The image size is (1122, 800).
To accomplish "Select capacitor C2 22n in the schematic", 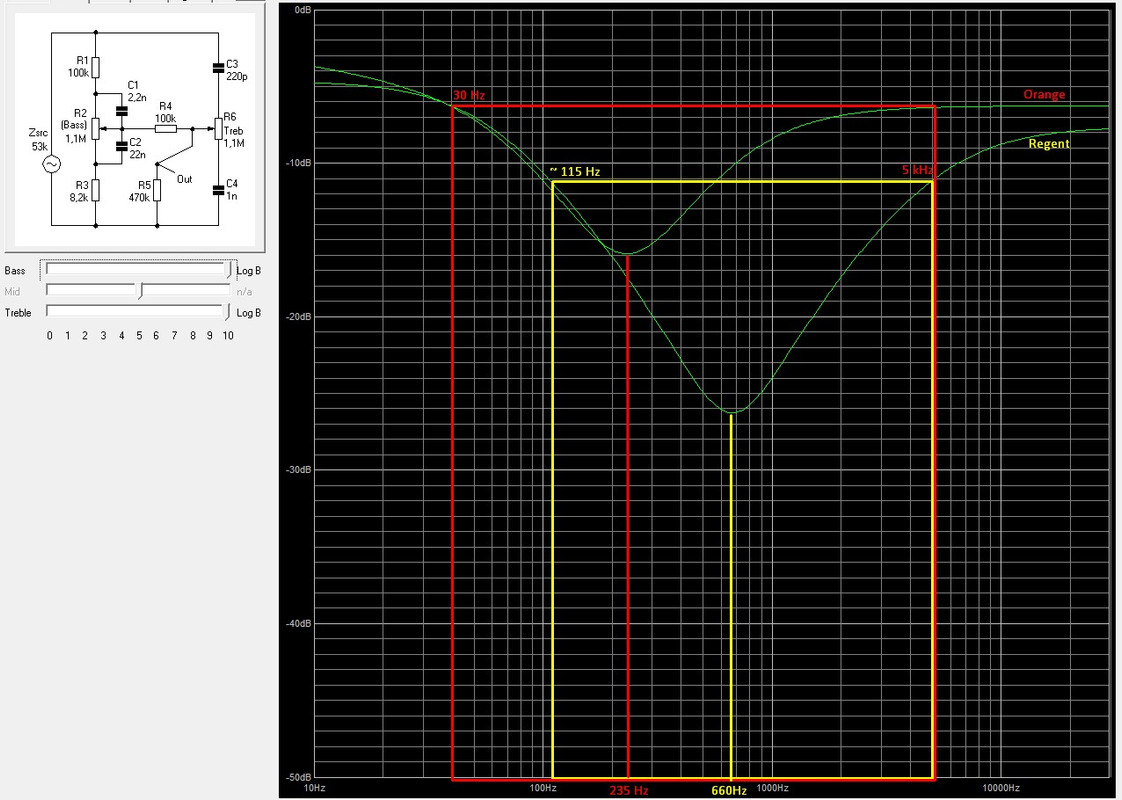I will point(122,147).
